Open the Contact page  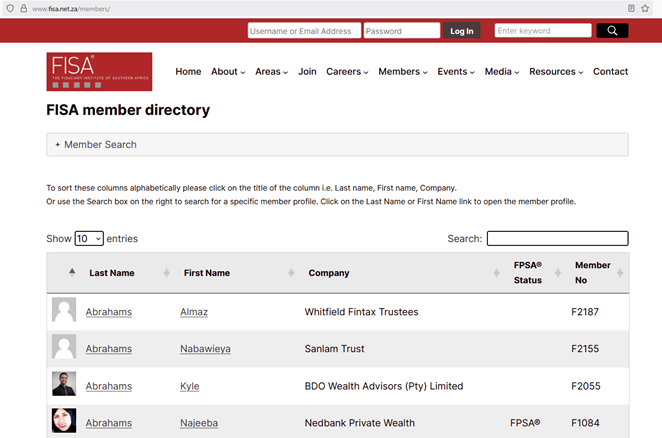(610, 72)
